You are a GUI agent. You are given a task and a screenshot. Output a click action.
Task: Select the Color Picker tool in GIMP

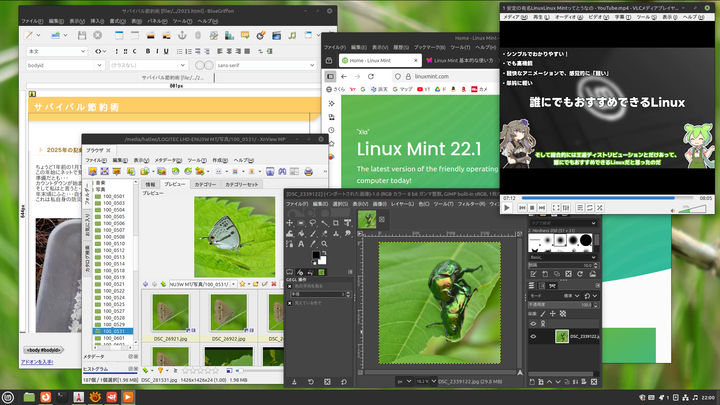313,244
